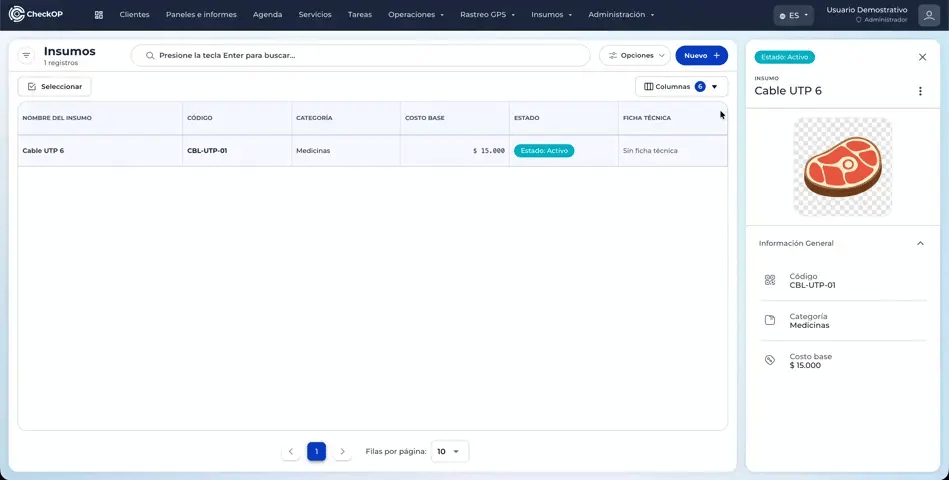Click the Estado: Activo badge in table row
Screen dimensions: 949x480
[543, 151]
